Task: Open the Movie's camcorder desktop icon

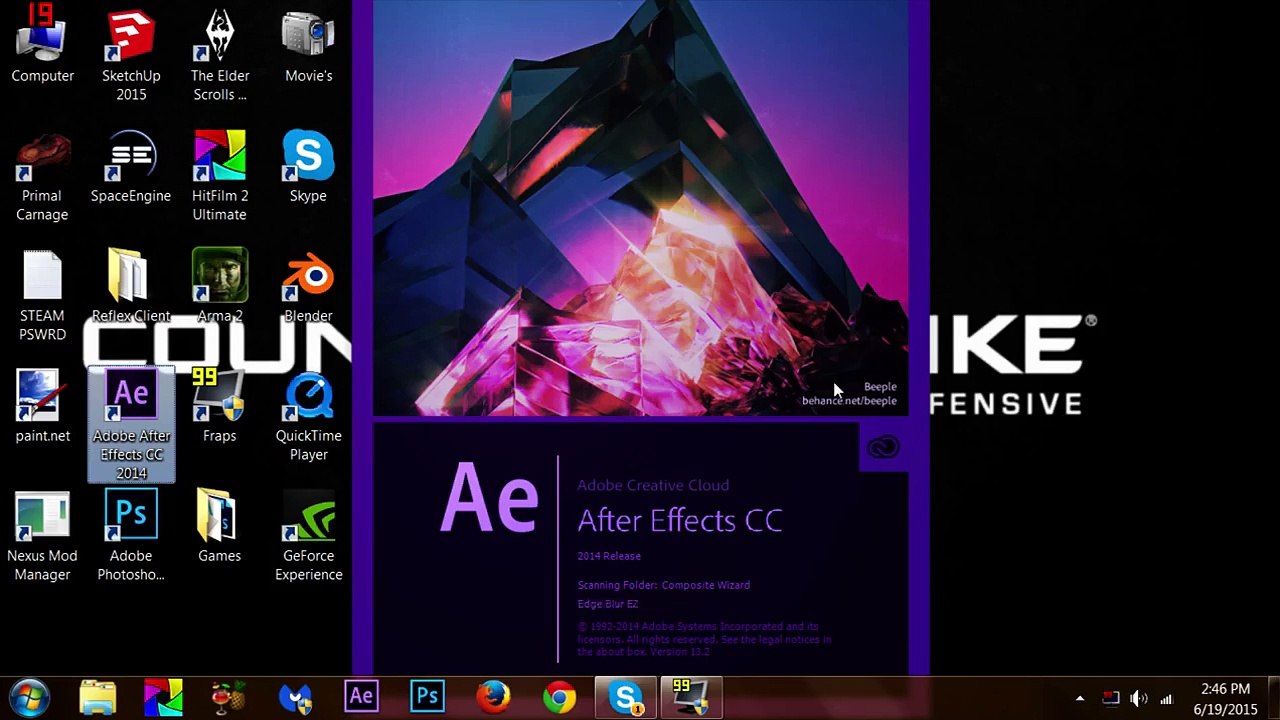Action: (x=308, y=45)
